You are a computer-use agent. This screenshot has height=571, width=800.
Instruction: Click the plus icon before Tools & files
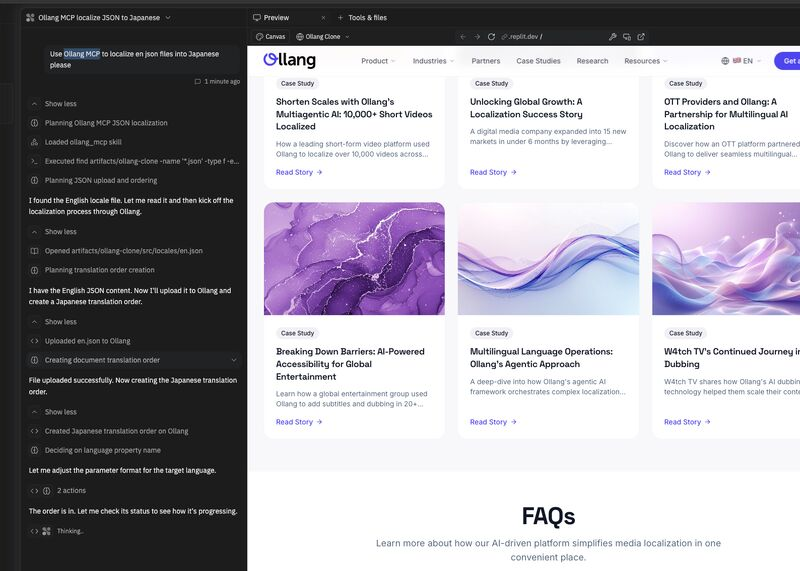tap(340, 17)
